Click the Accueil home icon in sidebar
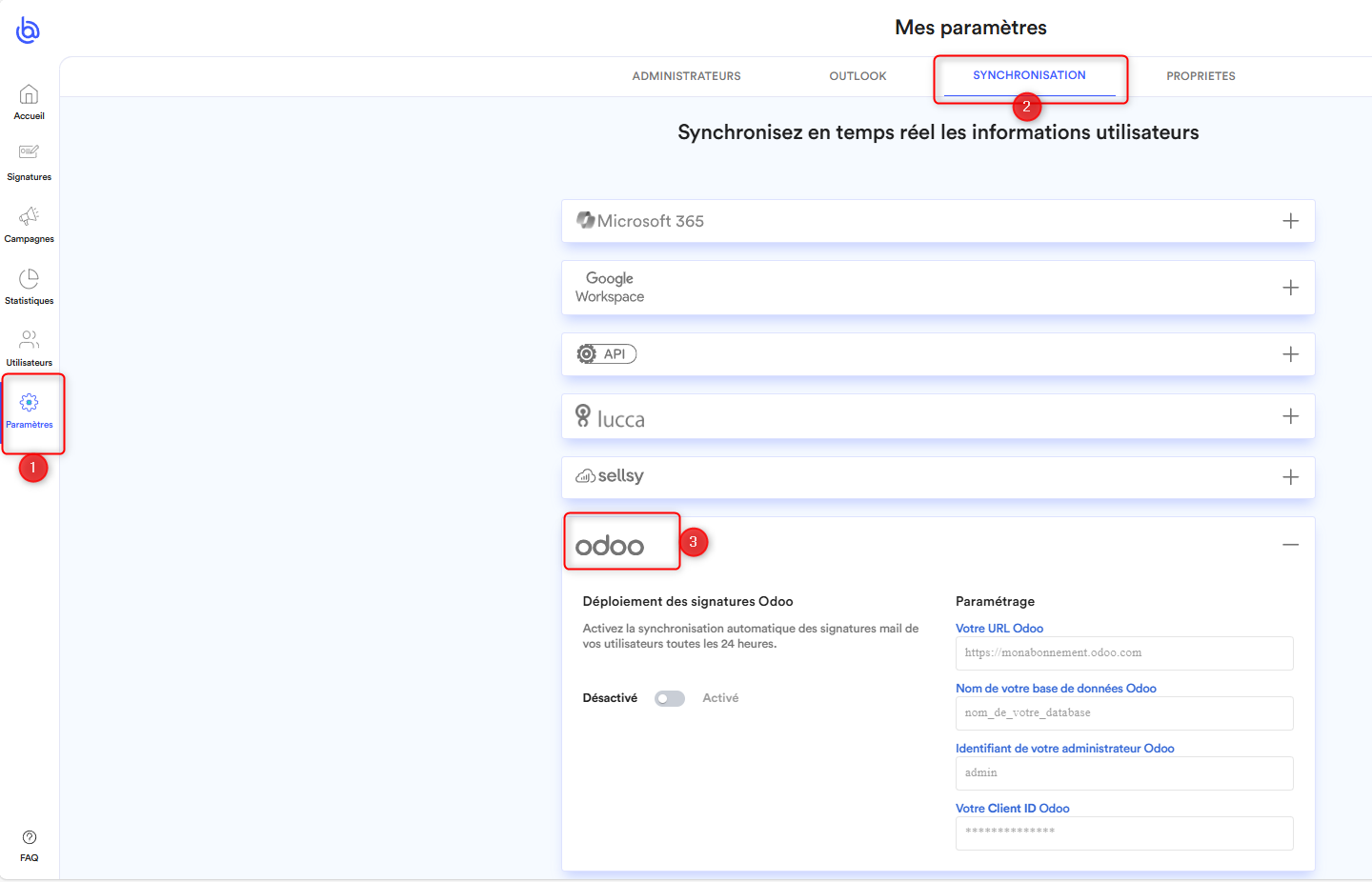1372x882 pixels. (29, 95)
